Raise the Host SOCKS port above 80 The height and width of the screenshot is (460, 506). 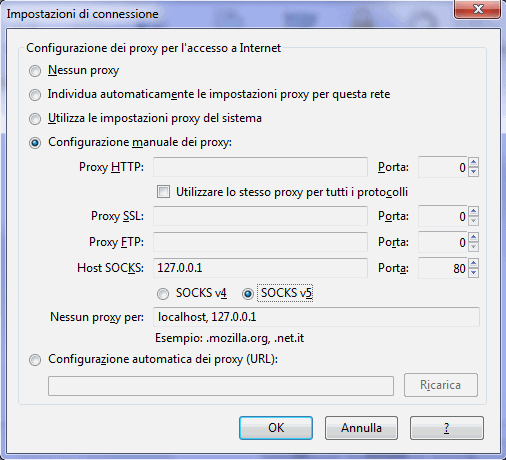pos(474,263)
